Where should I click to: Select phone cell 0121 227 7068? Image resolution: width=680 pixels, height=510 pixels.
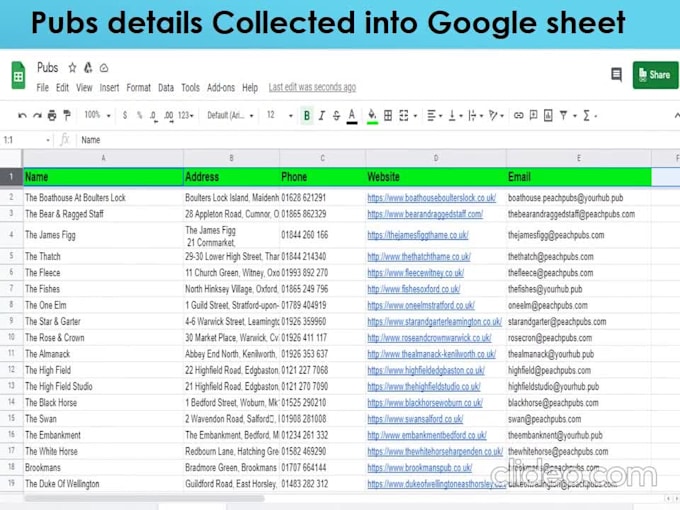[x=323, y=370]
